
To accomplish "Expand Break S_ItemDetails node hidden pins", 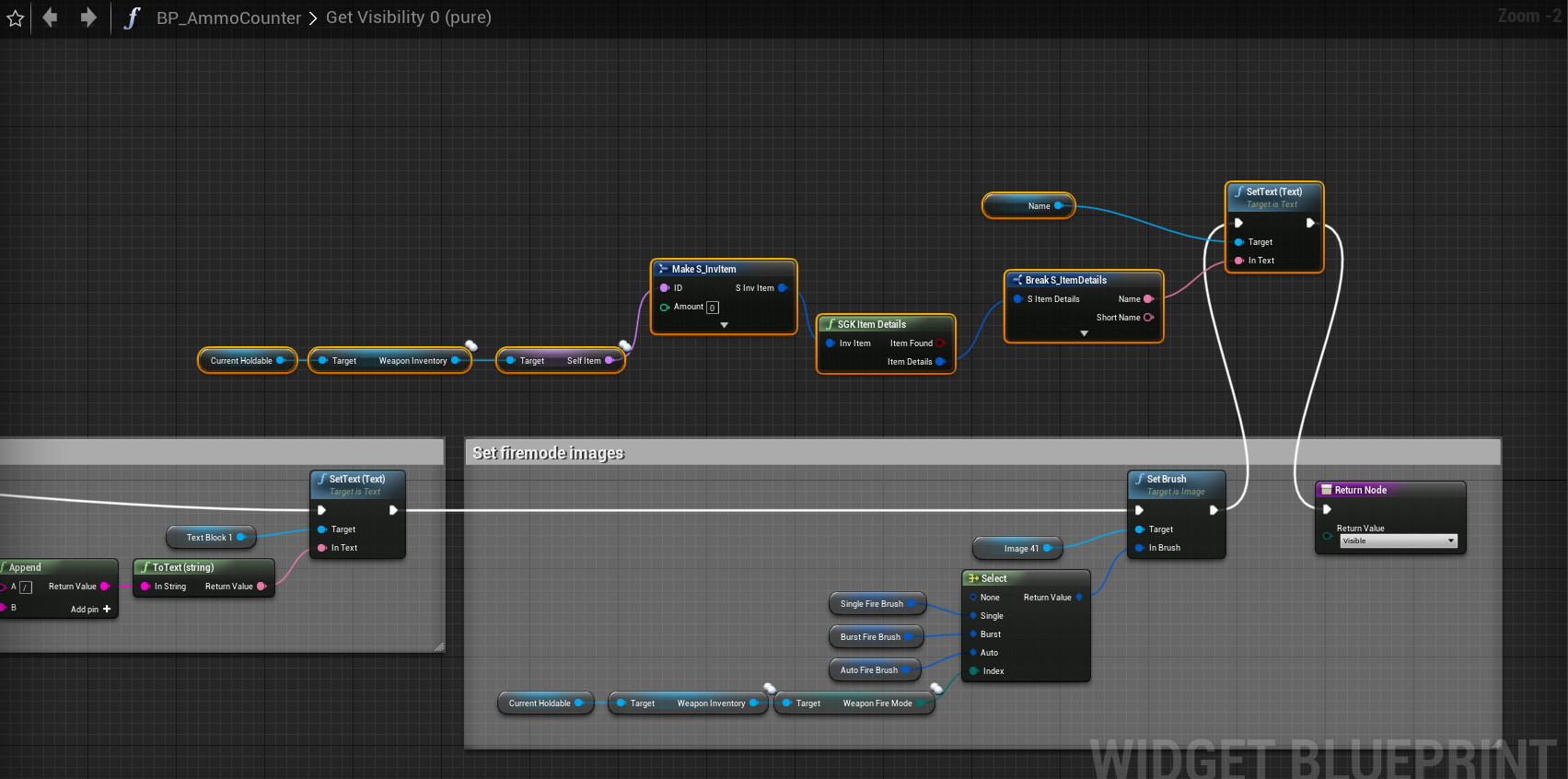I will tap(1084, 333).
